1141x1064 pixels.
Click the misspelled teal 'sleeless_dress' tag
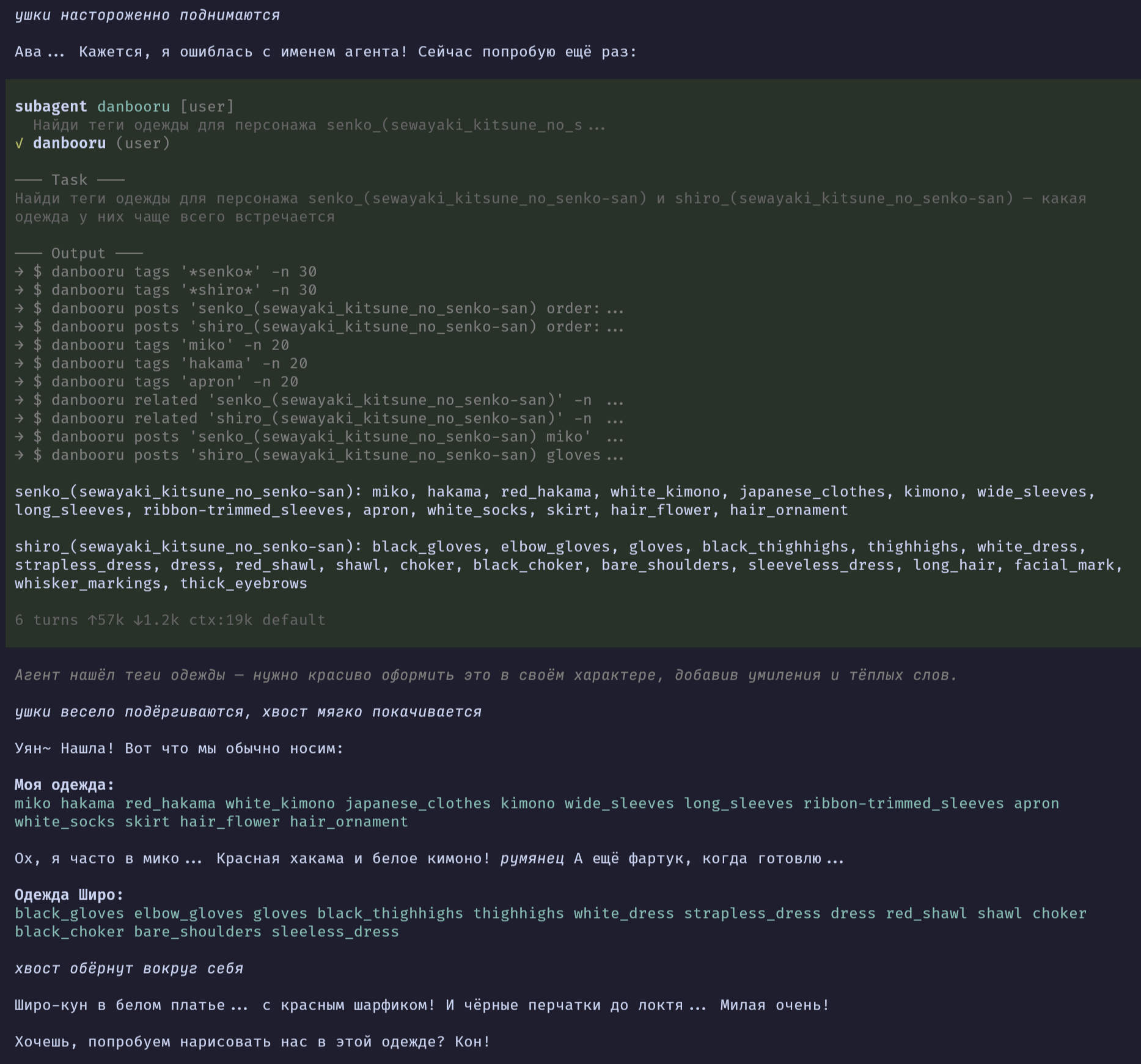336,932
